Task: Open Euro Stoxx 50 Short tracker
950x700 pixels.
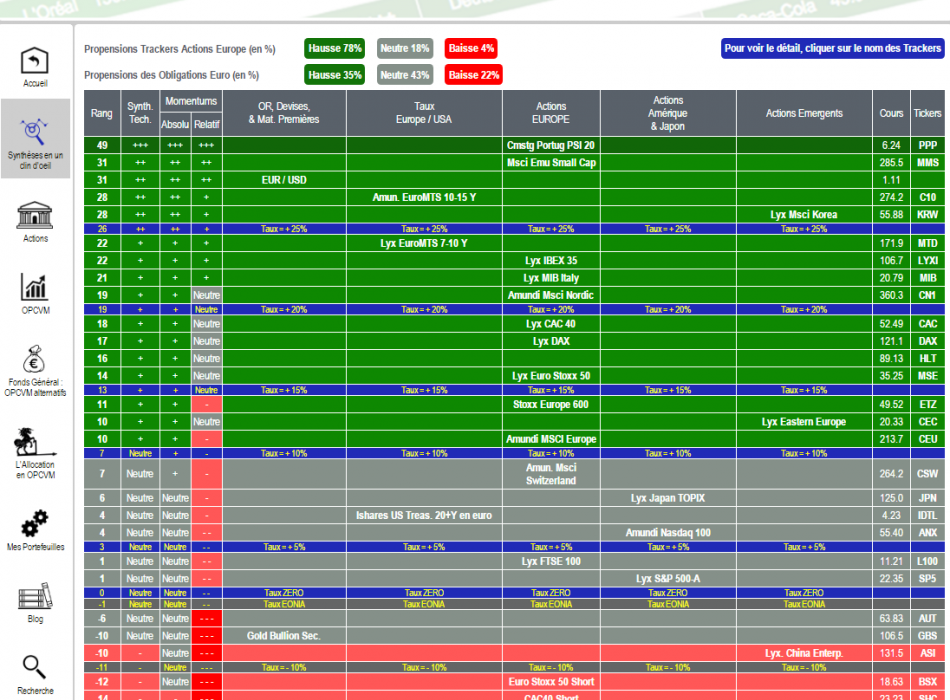Action: tap(551, 682)
